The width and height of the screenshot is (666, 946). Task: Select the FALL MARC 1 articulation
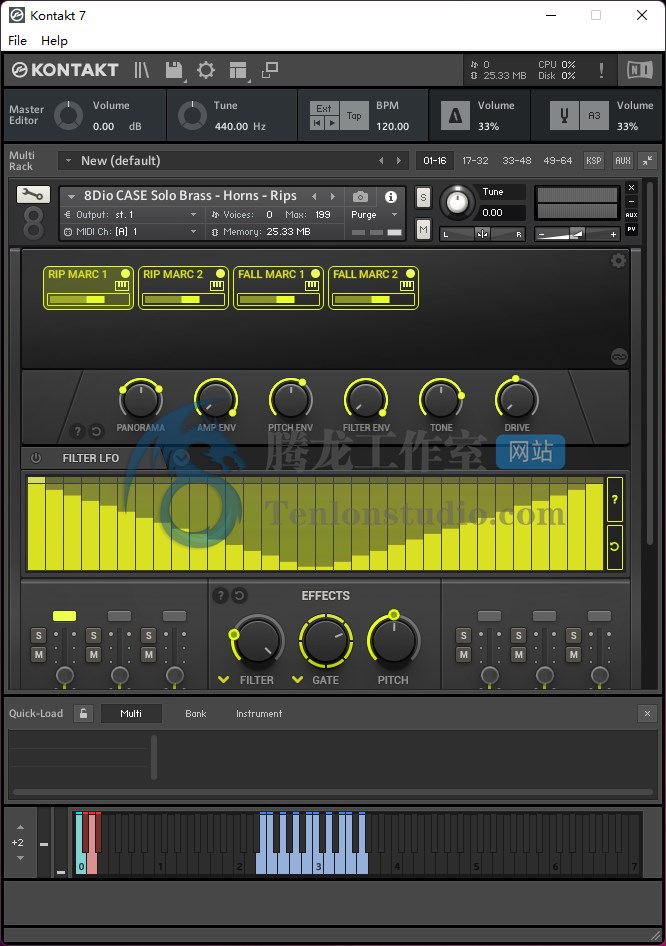[x=278, y=288]
